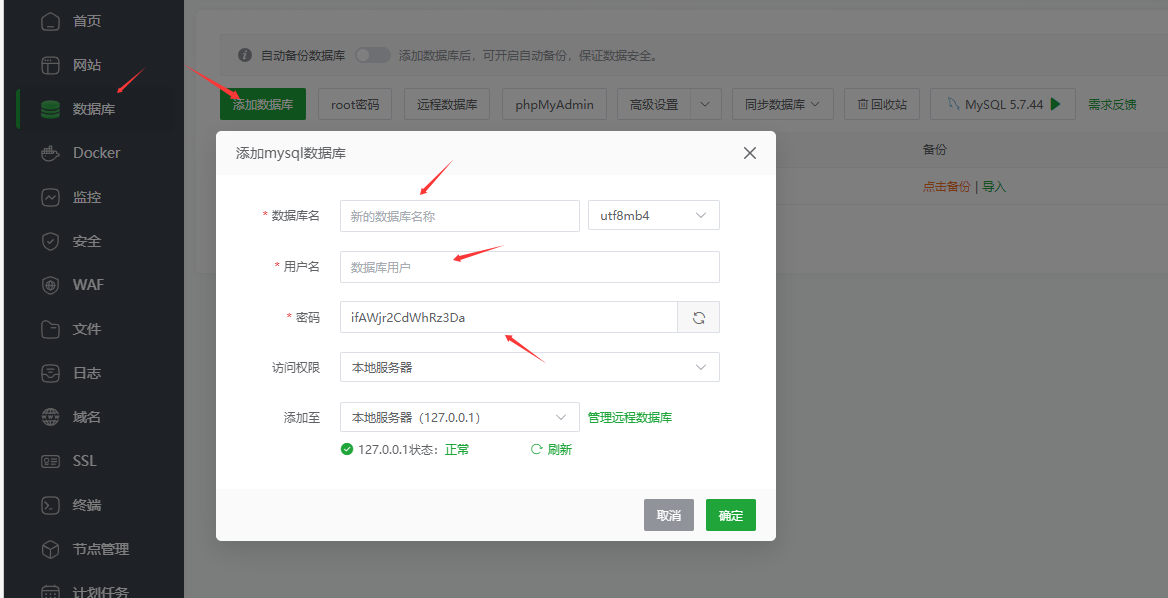
Task: Open the Docker sidebar icon
Action: [x=50, y=153]
